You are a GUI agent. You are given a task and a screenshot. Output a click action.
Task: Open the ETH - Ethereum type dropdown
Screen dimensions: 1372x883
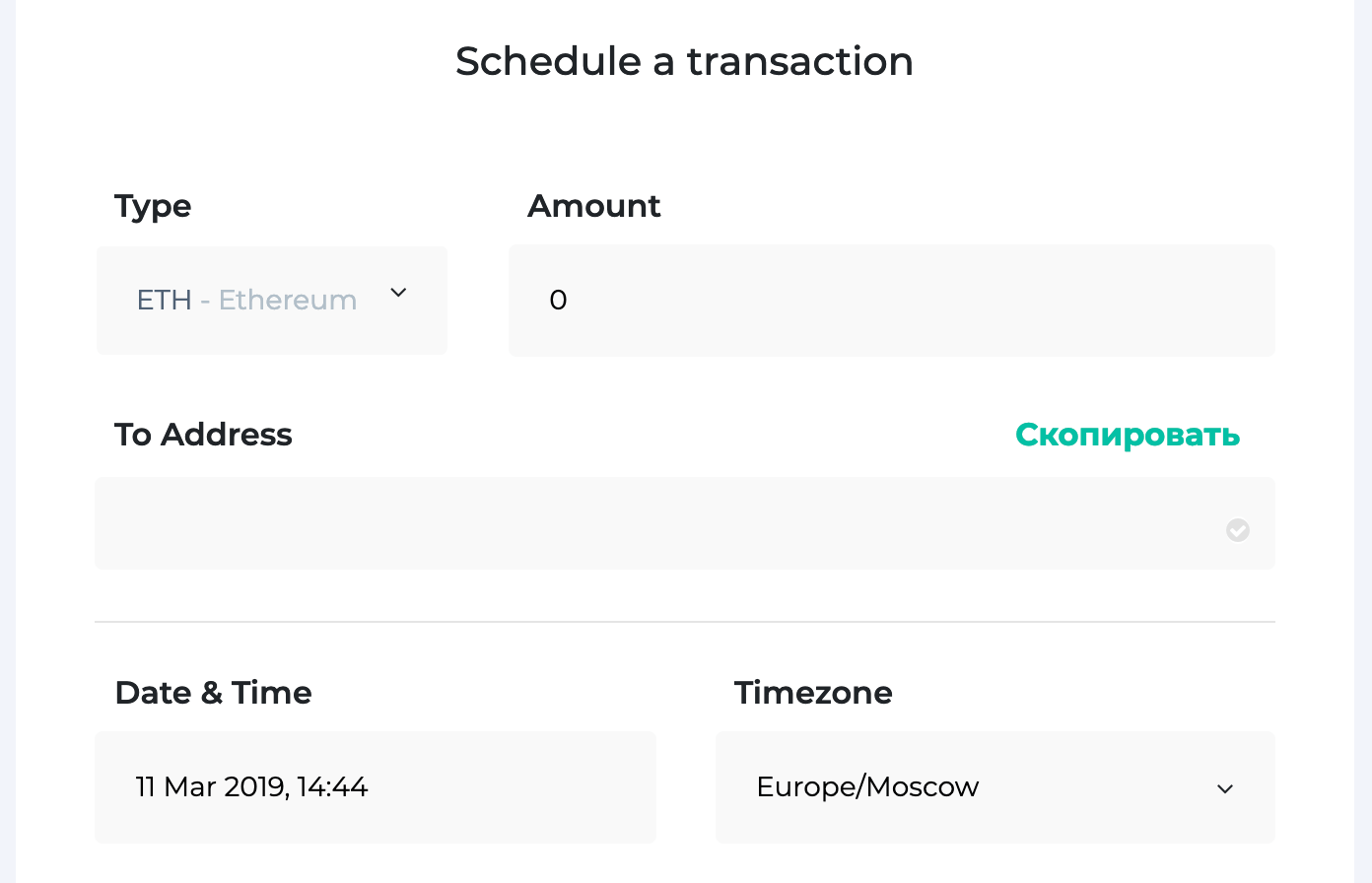coord(272,301)
